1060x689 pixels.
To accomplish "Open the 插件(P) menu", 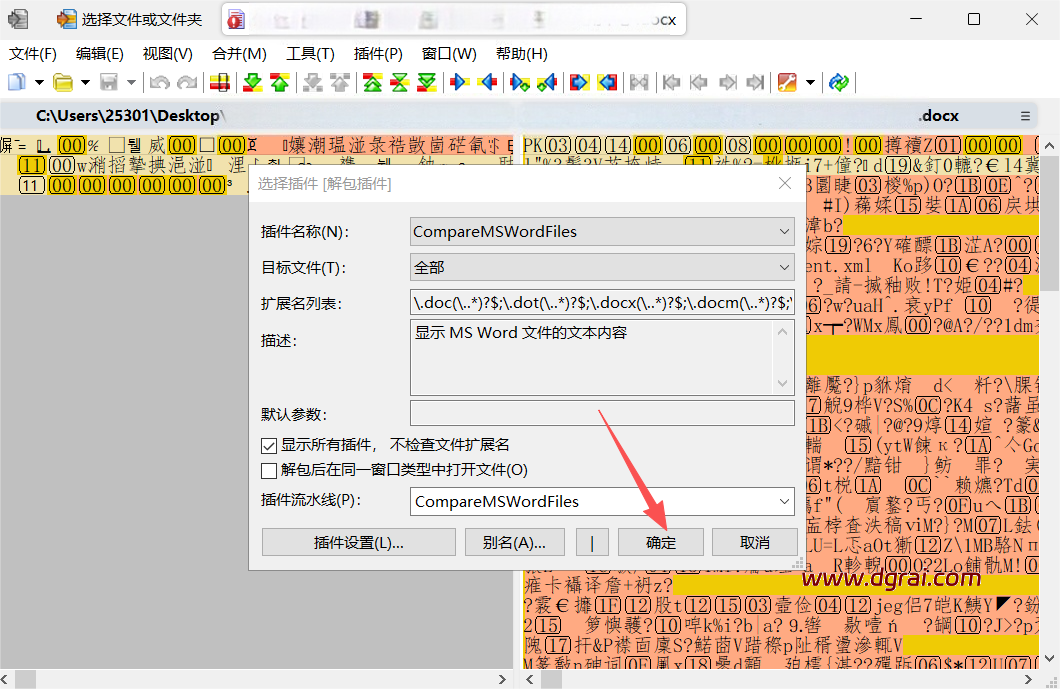I will (x=378, y=54).
